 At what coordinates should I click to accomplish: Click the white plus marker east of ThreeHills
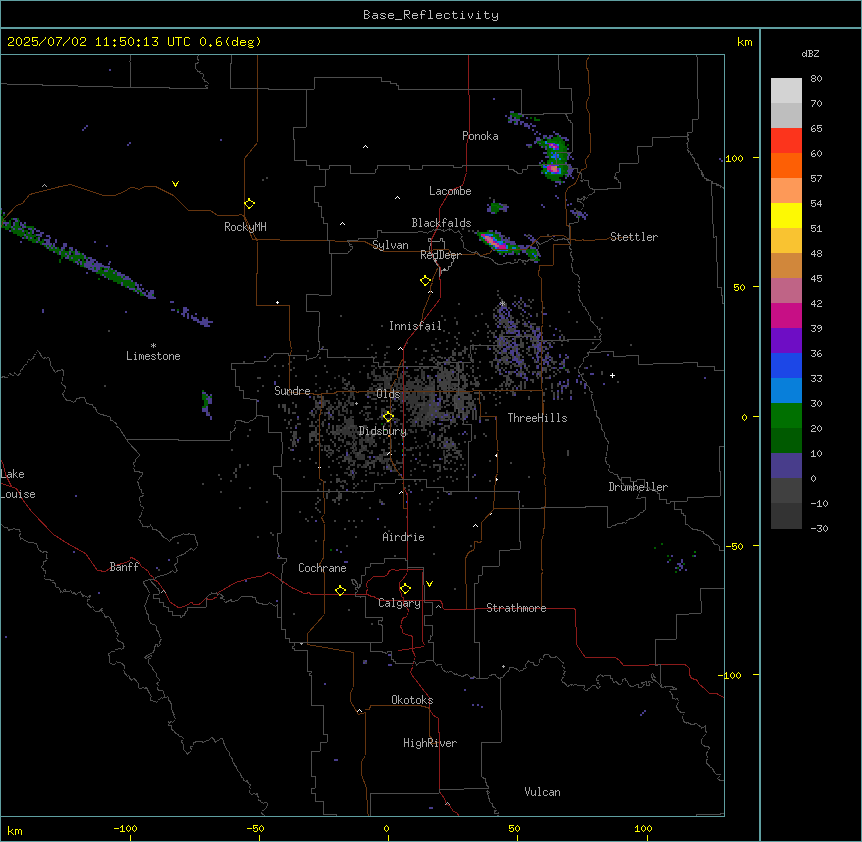click(x=612, y=375)
